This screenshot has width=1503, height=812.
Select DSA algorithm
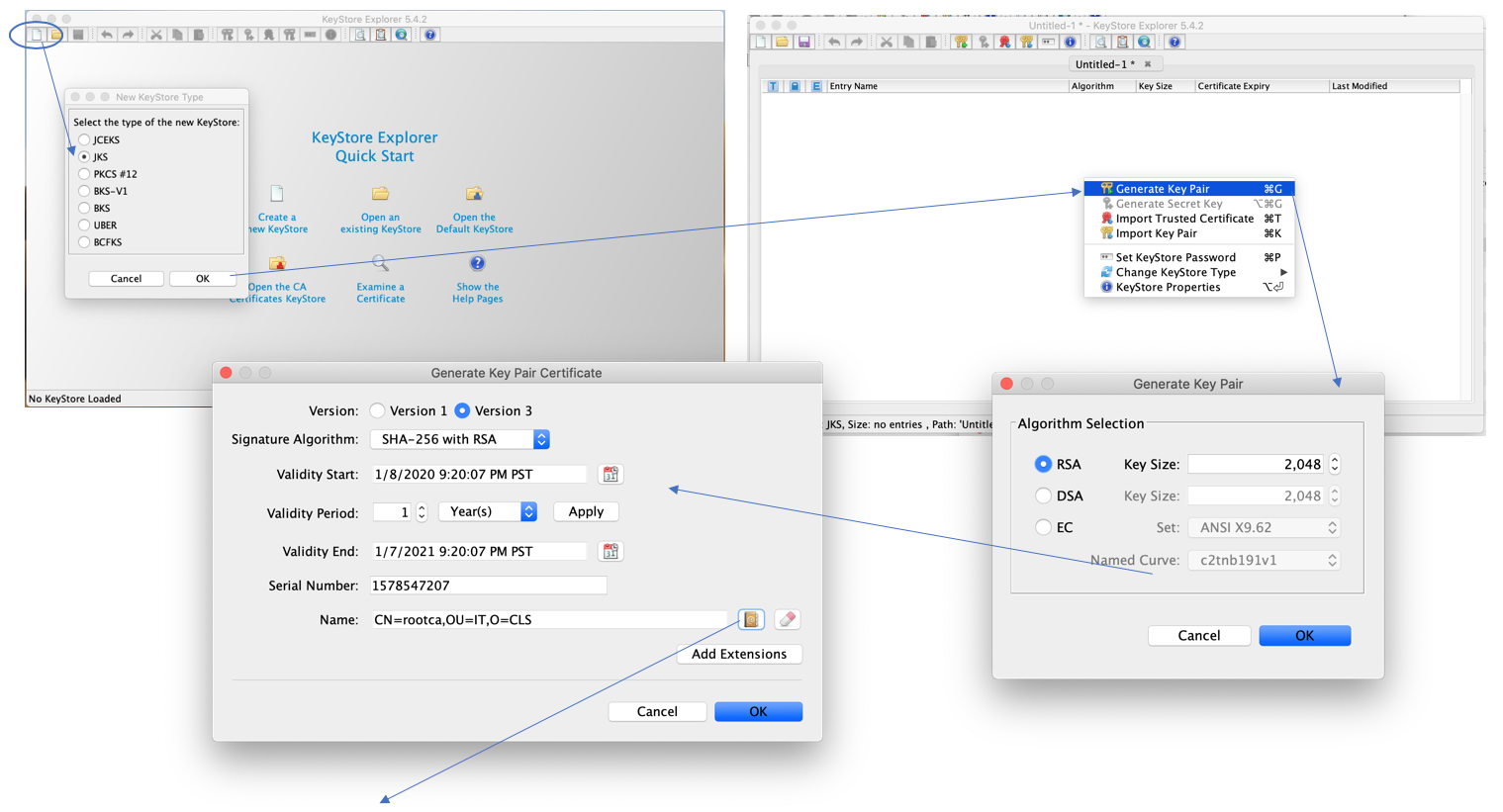(1043, 496)
